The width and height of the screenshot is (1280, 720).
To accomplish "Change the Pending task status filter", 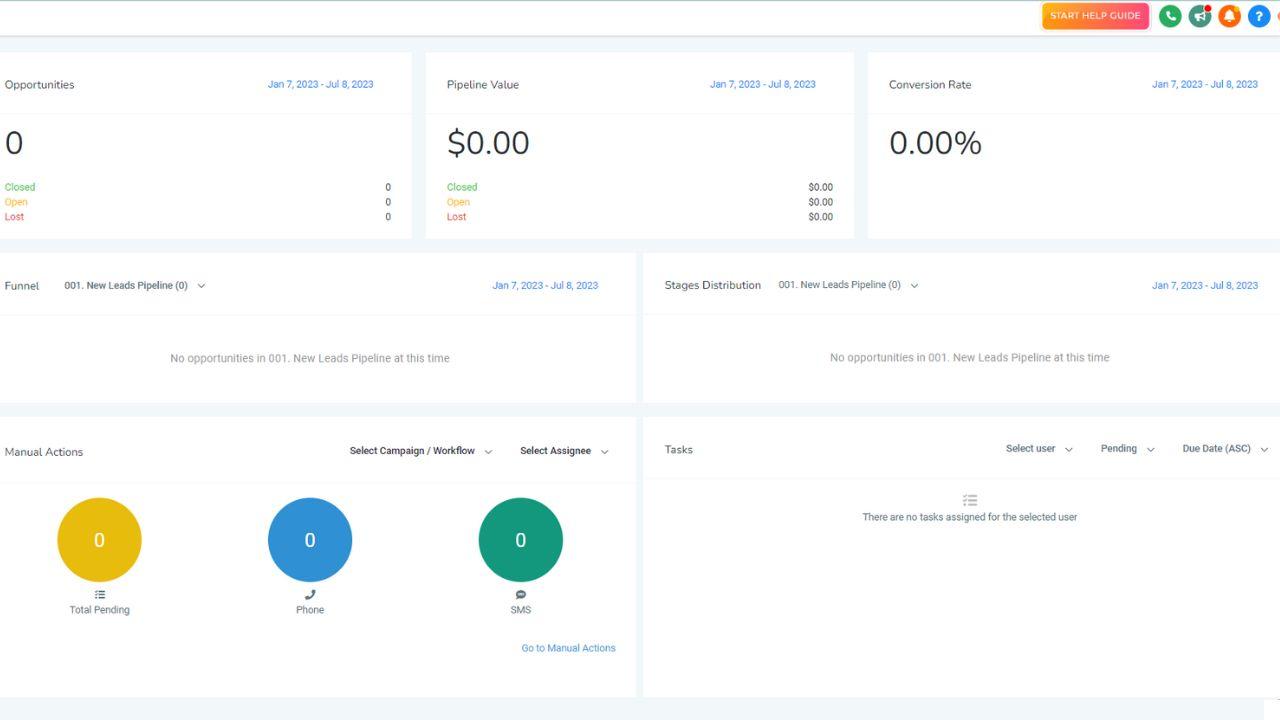I will click(x=1127, y=449).
